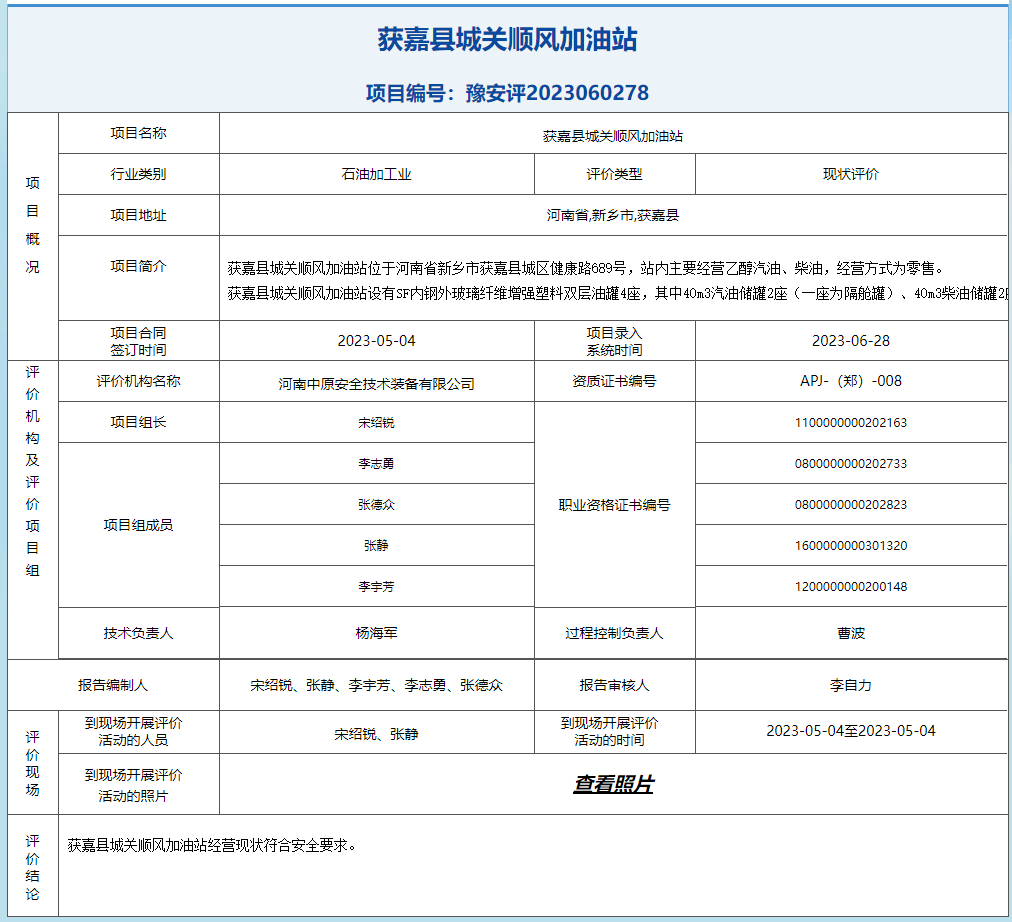Click the 项目录入系统时间 label
Viewport: 1012px width, 922px height.
pyautogui.click(x=614, y=341)
